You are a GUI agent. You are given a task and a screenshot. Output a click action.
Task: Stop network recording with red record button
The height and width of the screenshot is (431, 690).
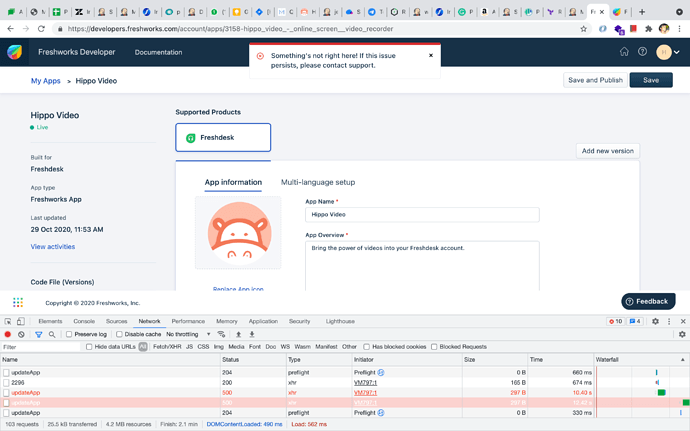7,335
